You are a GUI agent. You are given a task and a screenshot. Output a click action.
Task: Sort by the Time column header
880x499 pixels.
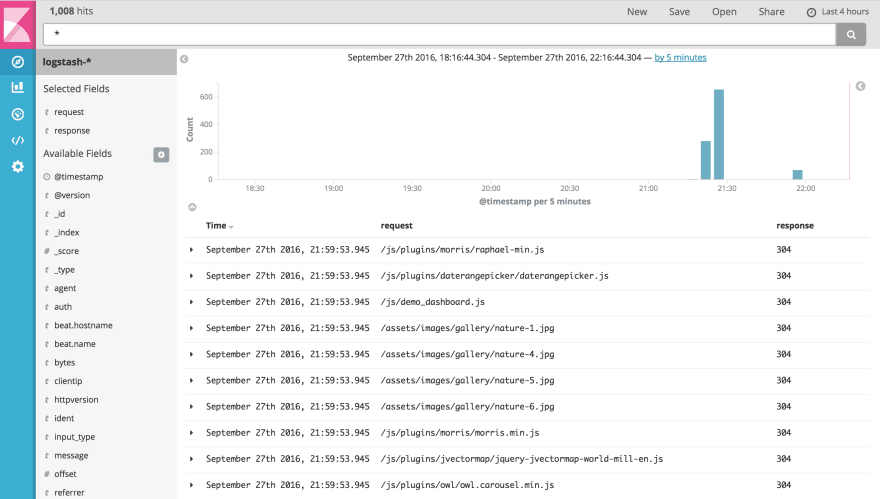point(219,226)
